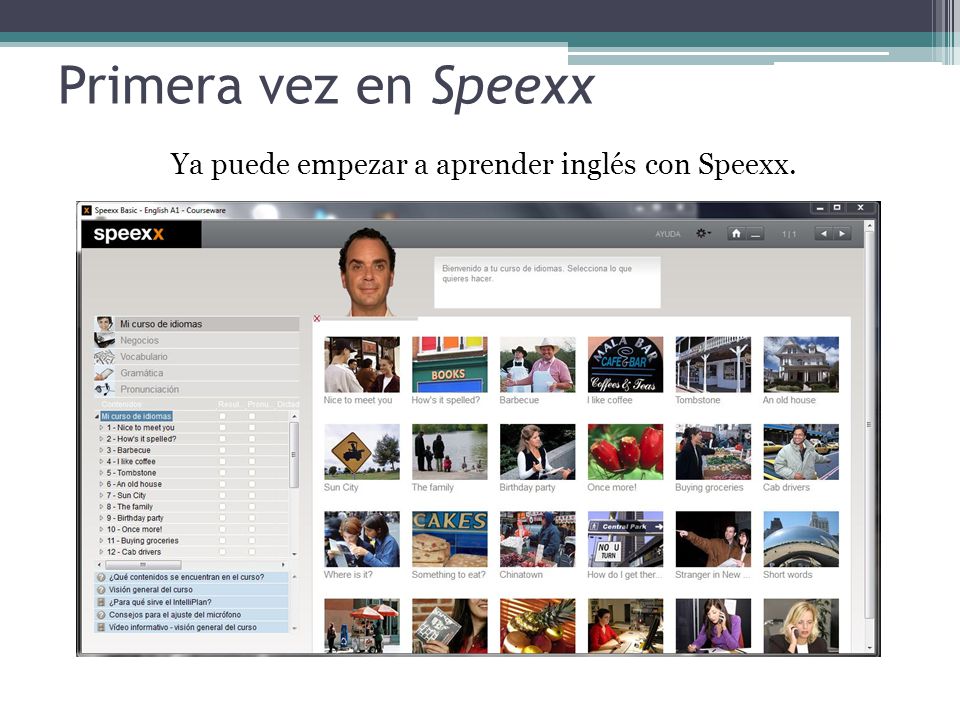Tick first checkbox for 7 - Sun City
The image size is (960, 720).
(222, 495)
